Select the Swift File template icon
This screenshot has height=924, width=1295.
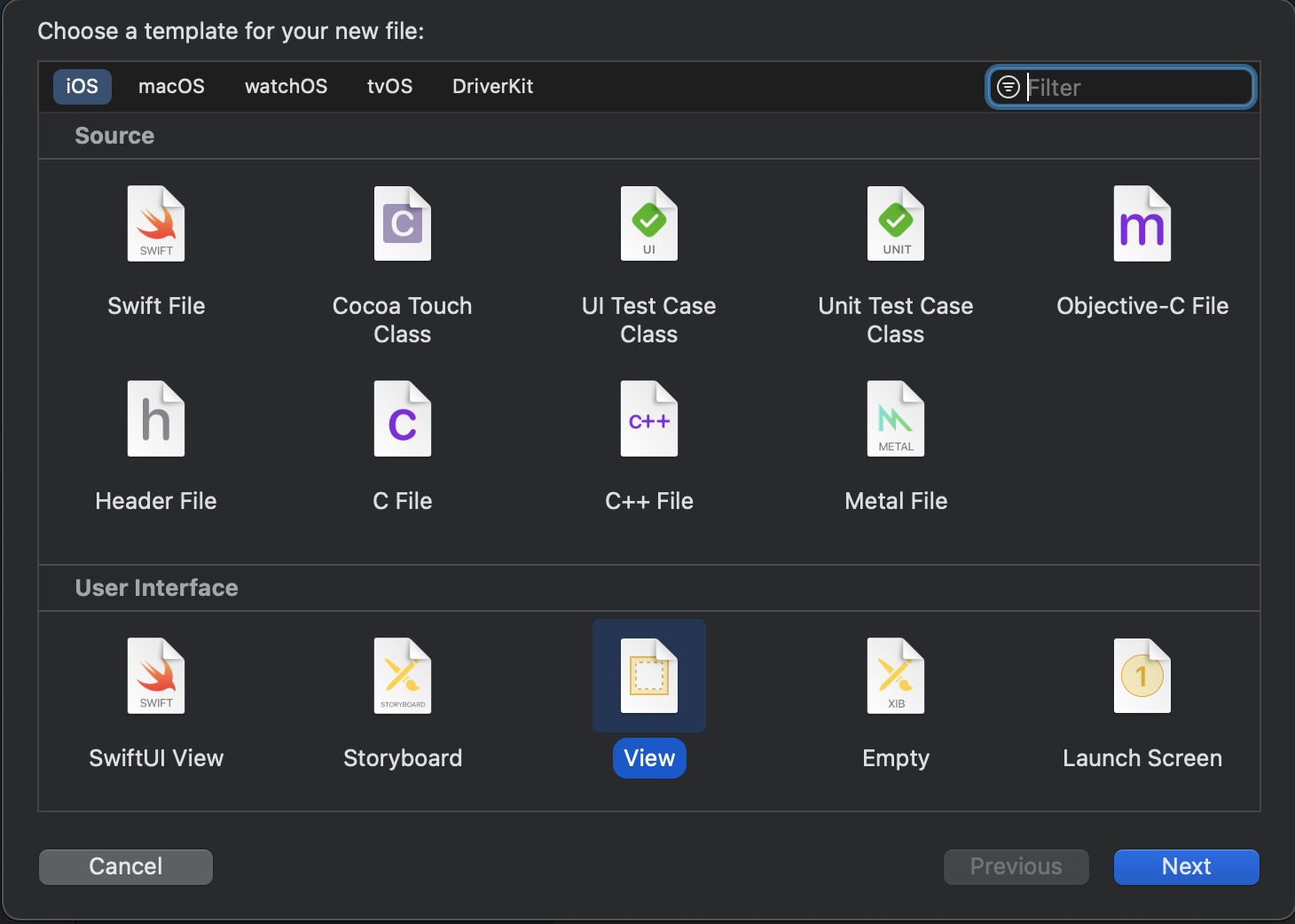tap(156, 223)
